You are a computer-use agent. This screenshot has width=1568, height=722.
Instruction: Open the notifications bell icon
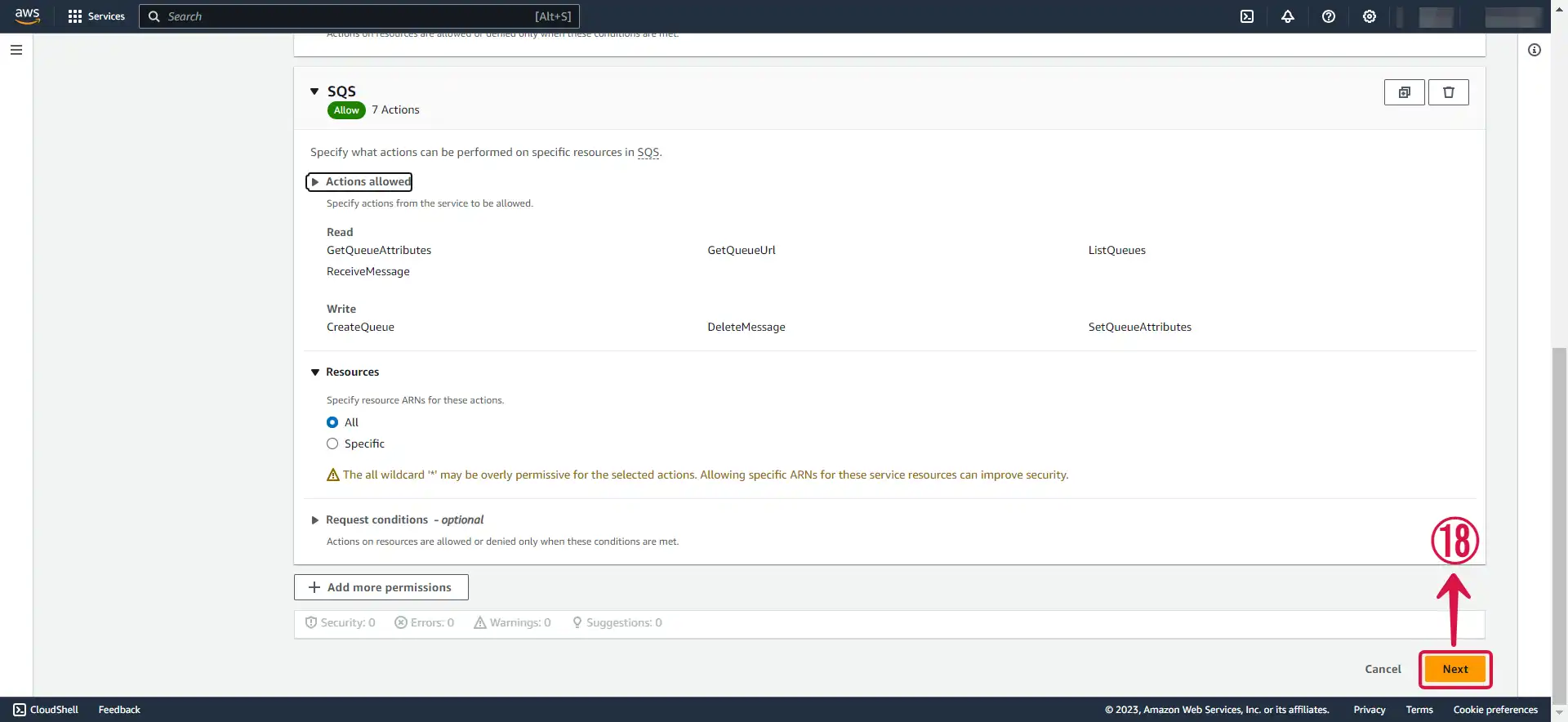tap(1288, 16)
